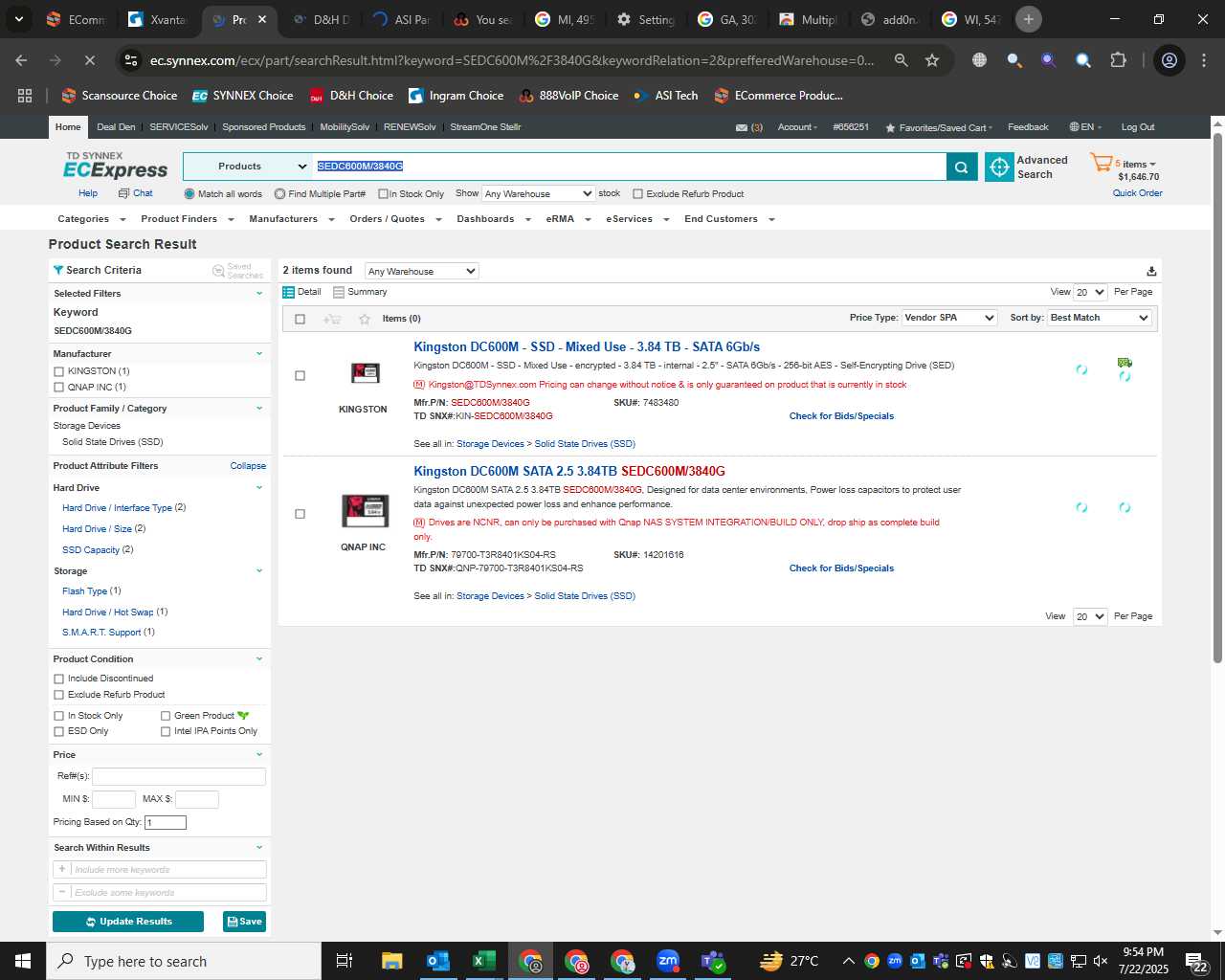Image resolution: width=1225 pixels, height=980 pixels.
Task: Open Price Type Vendor SPA dropdown
Action: (949, 318)
